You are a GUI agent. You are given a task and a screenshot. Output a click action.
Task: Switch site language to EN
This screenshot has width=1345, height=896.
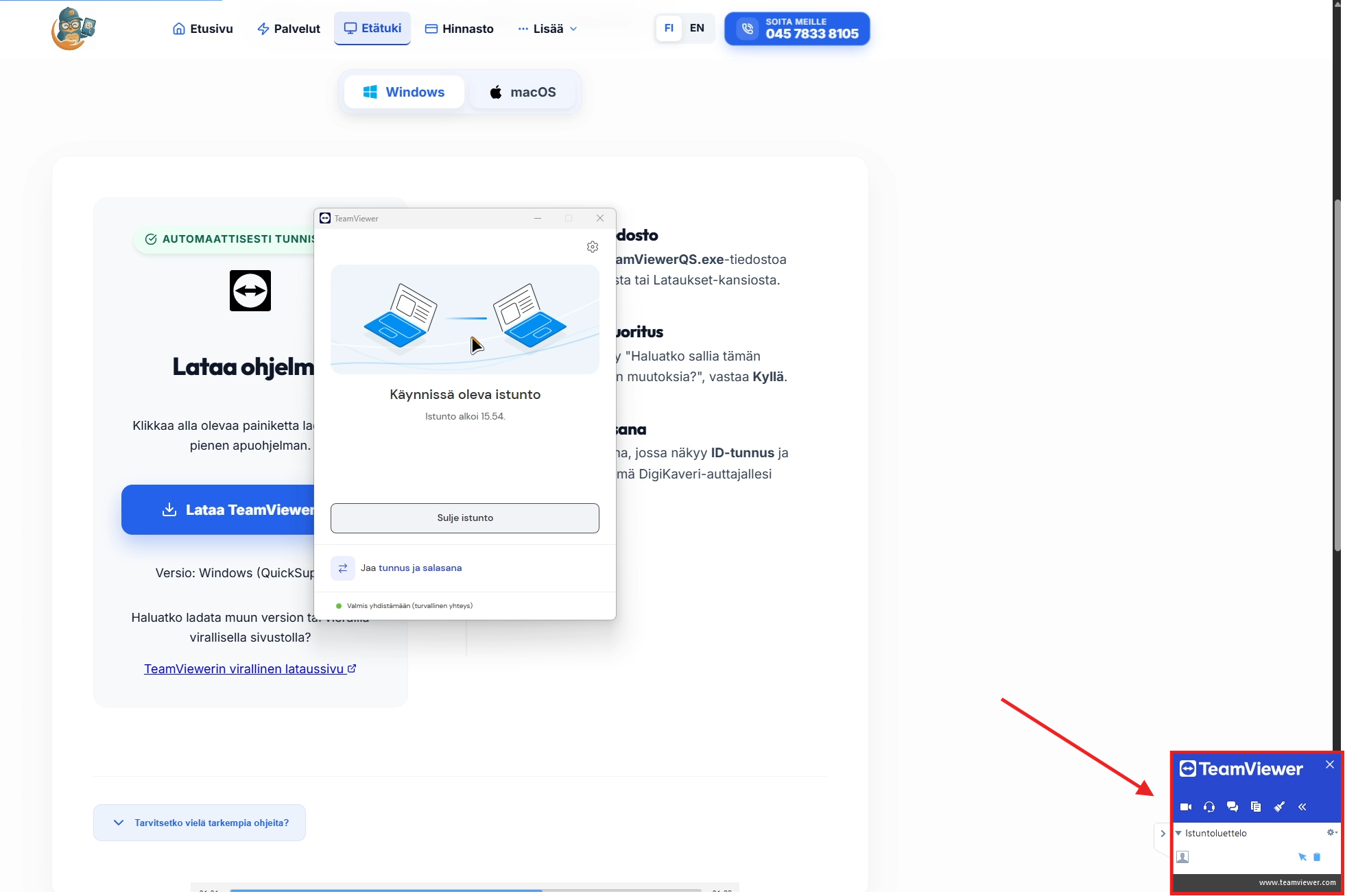pos(697,28)
